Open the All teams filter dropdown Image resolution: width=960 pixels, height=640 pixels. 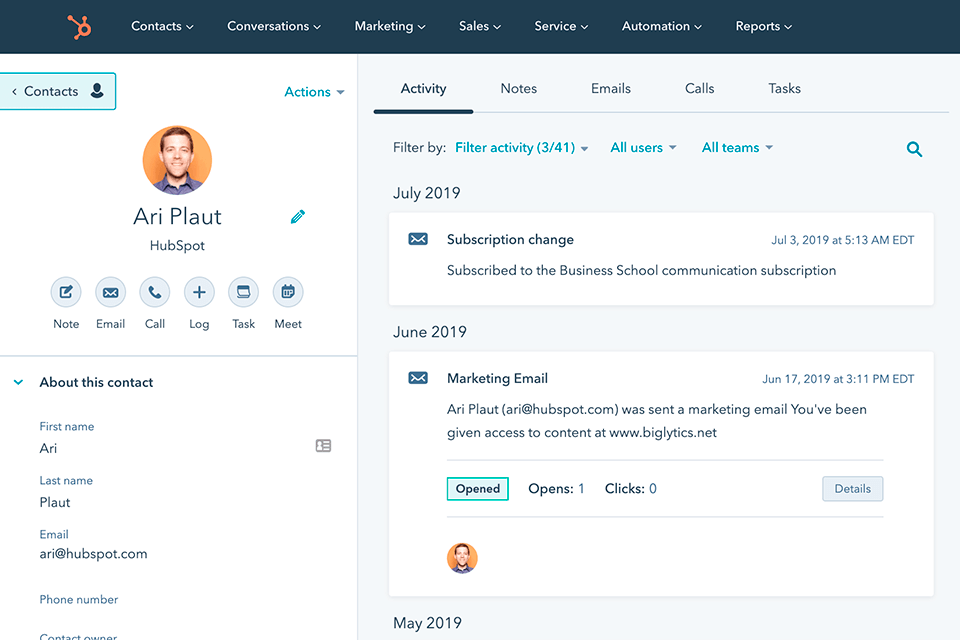(x=737, y=148)
